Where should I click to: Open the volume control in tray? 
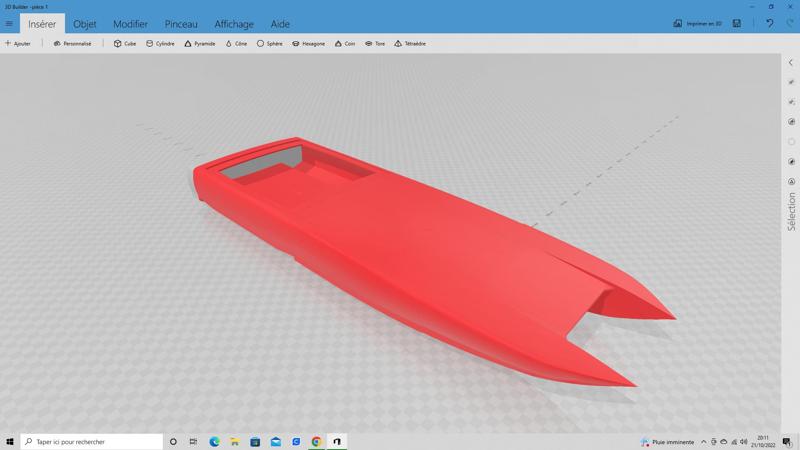pyautogui.click(x=744, y=442)
